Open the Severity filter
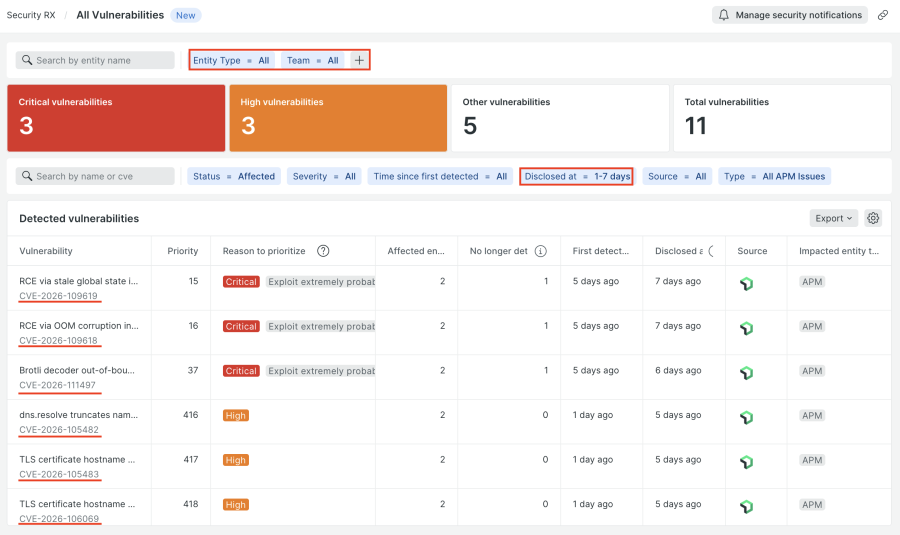The image size is (900, 535). tap(324, 176)
